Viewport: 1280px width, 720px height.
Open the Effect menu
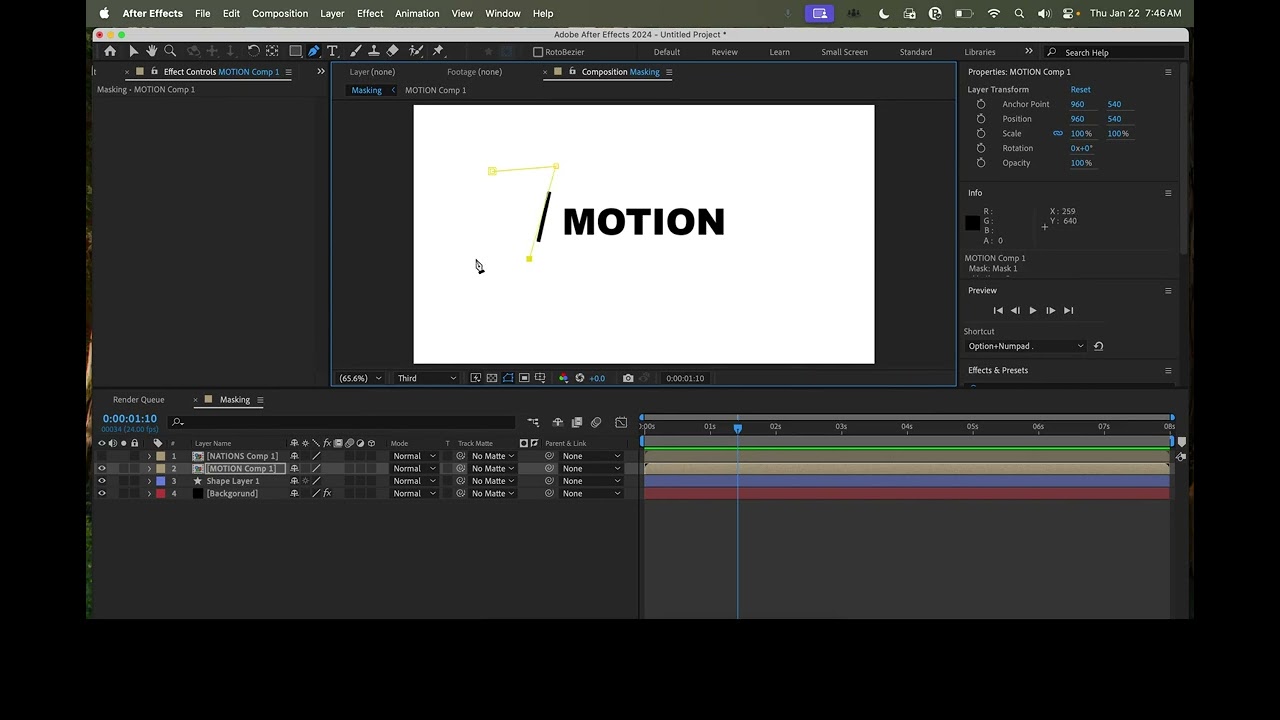pyautogui.click(x=370, y=13)
